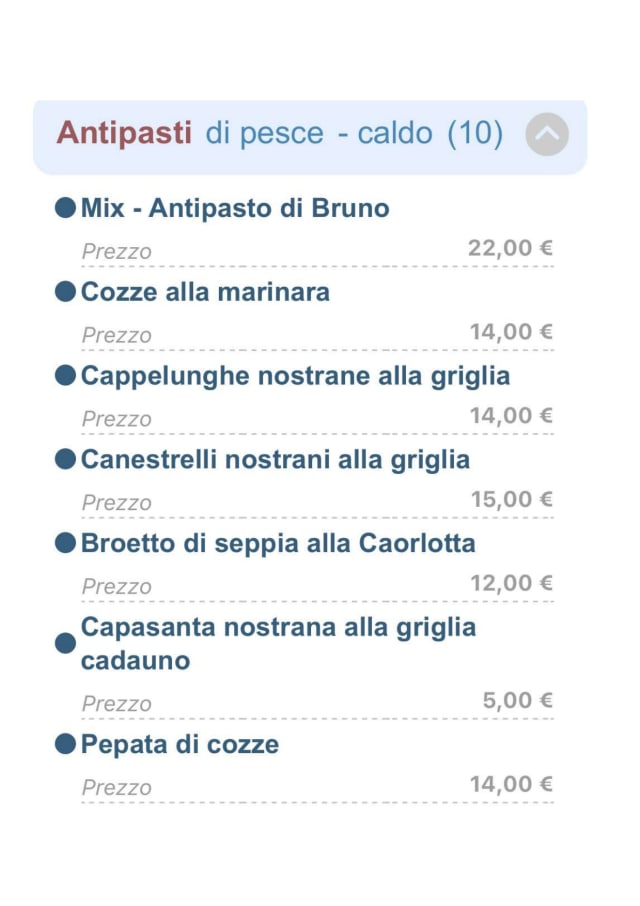Click bullet beside Cappelunghe nostrane alla griglia
Viewport: 640px width, 906px height.
click(x=66, y=376)
